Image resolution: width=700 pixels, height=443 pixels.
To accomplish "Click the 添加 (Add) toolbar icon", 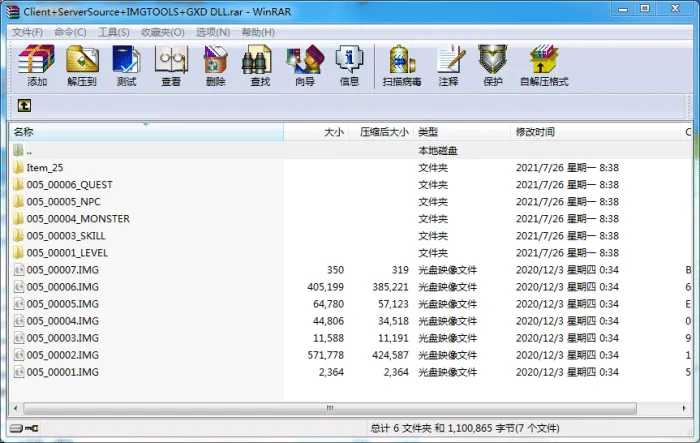I will pos(37,65).
